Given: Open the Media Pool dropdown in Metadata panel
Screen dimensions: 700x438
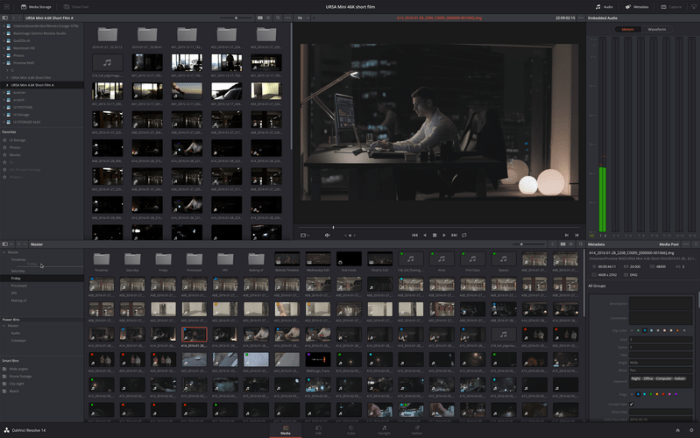Looking at the screenshot, I should pos(671,244).
